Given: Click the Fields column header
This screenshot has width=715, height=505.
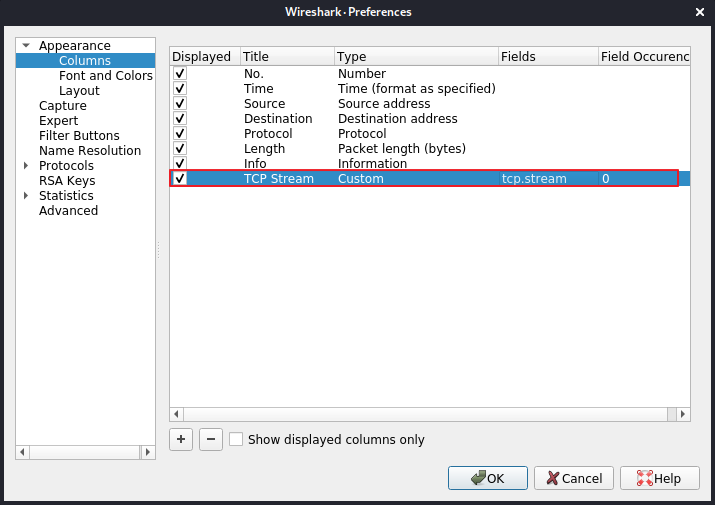Looking at the screenshot, I should point(548,56).
